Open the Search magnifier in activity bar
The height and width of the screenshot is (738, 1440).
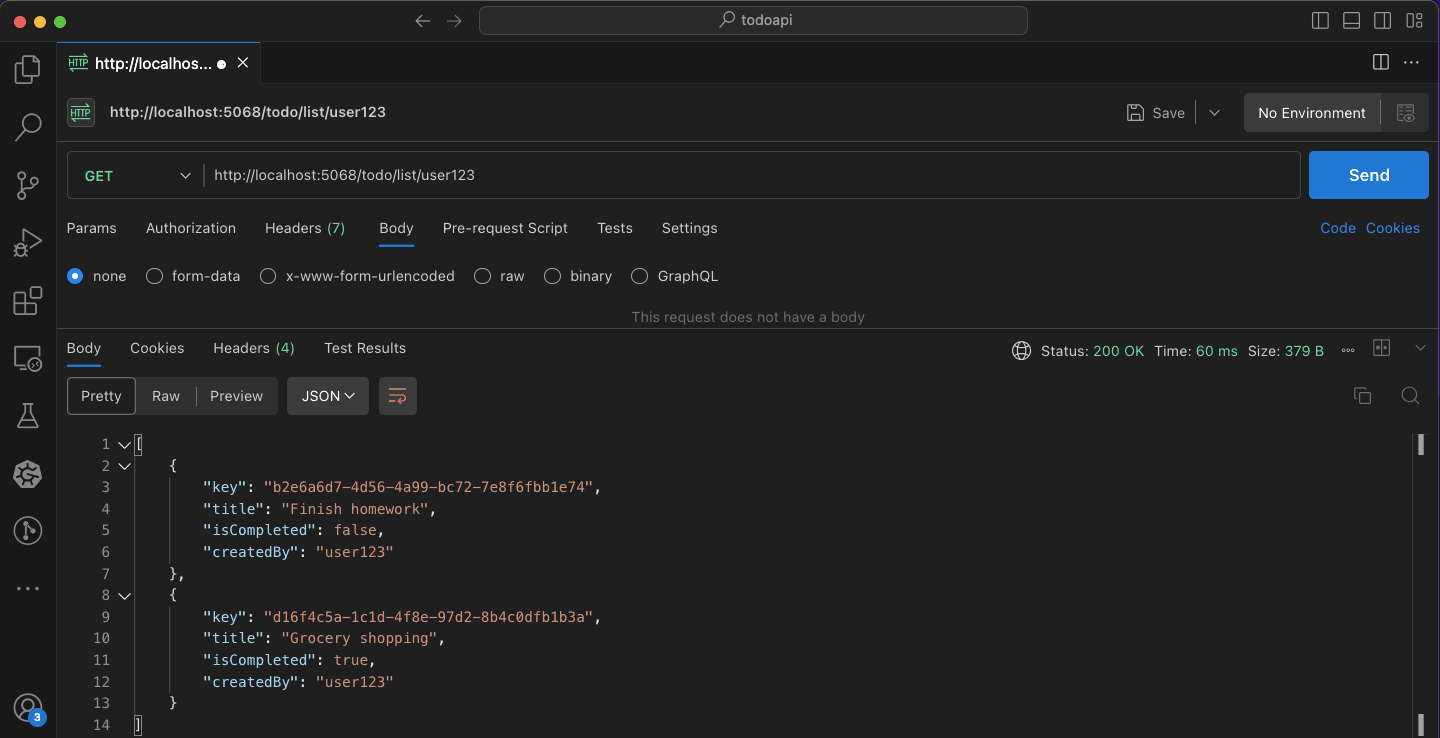[28, 127]
